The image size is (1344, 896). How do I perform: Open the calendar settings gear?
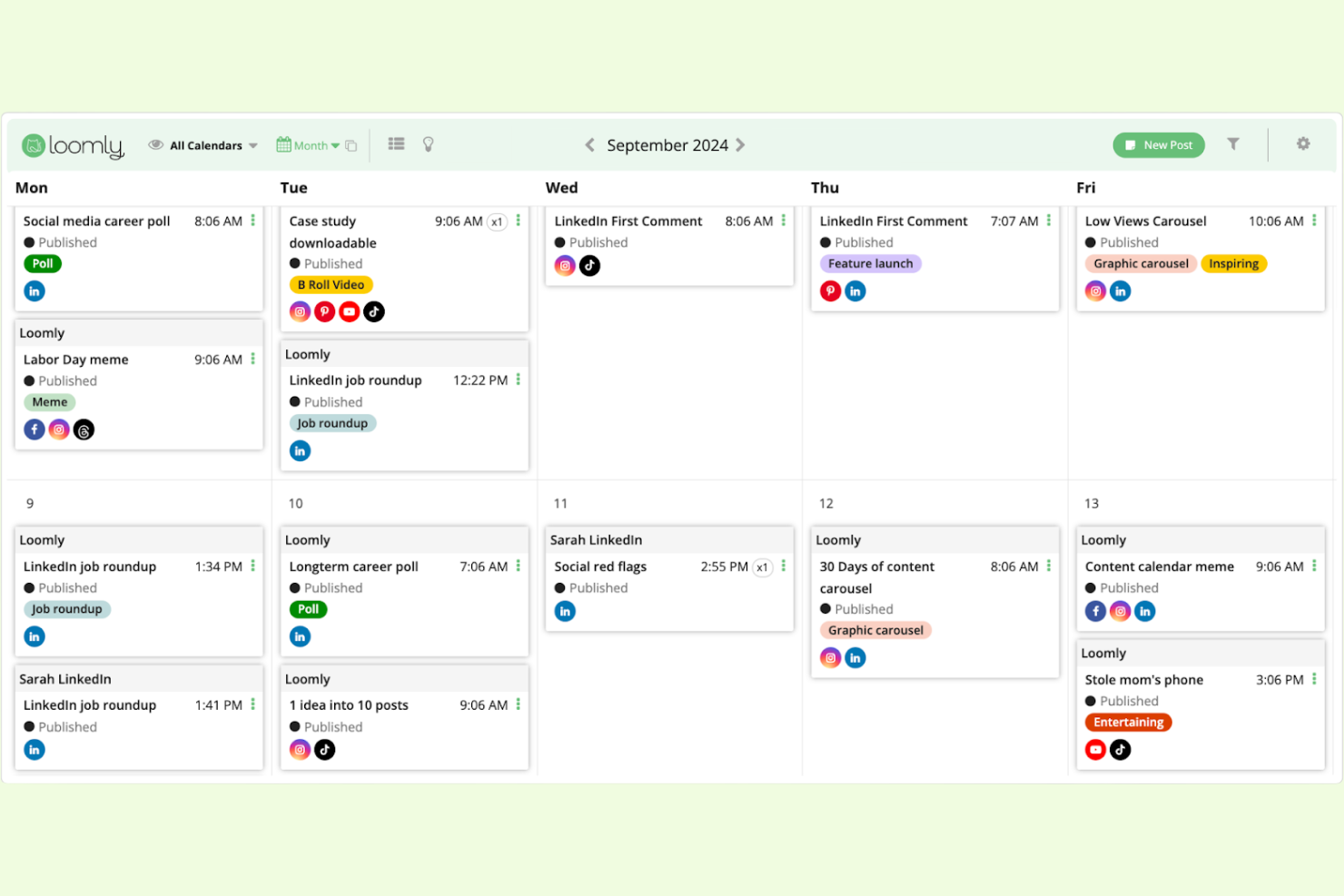pos(1303,144)
